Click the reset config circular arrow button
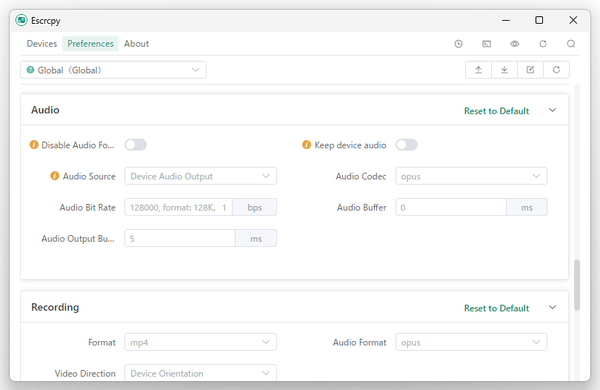This screenshot has width=600, height=390. pyautogui.click(x=556, y=70)
